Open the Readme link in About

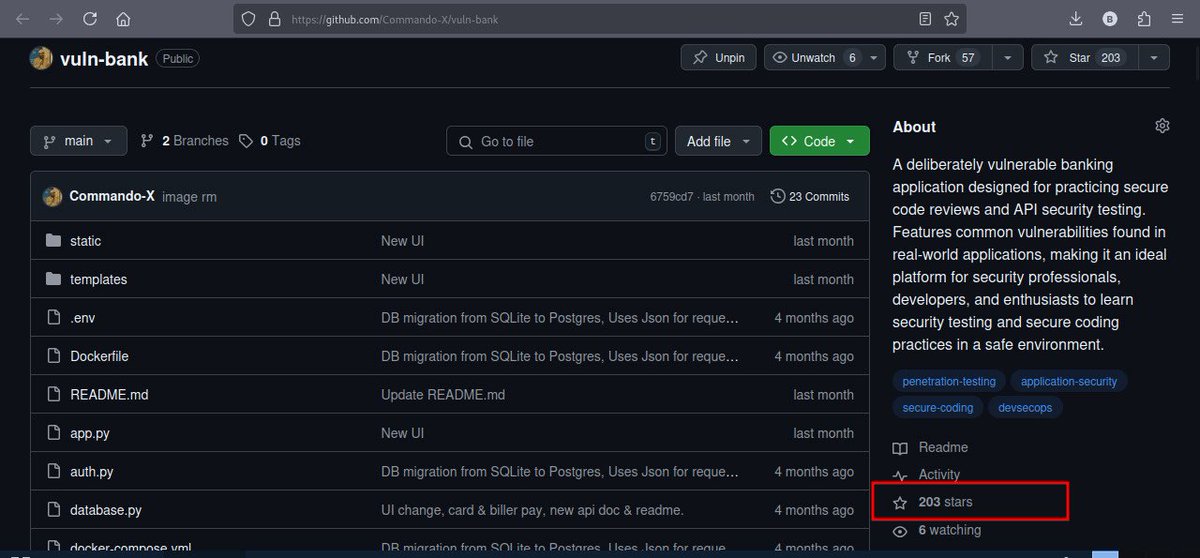pos(943,448)
